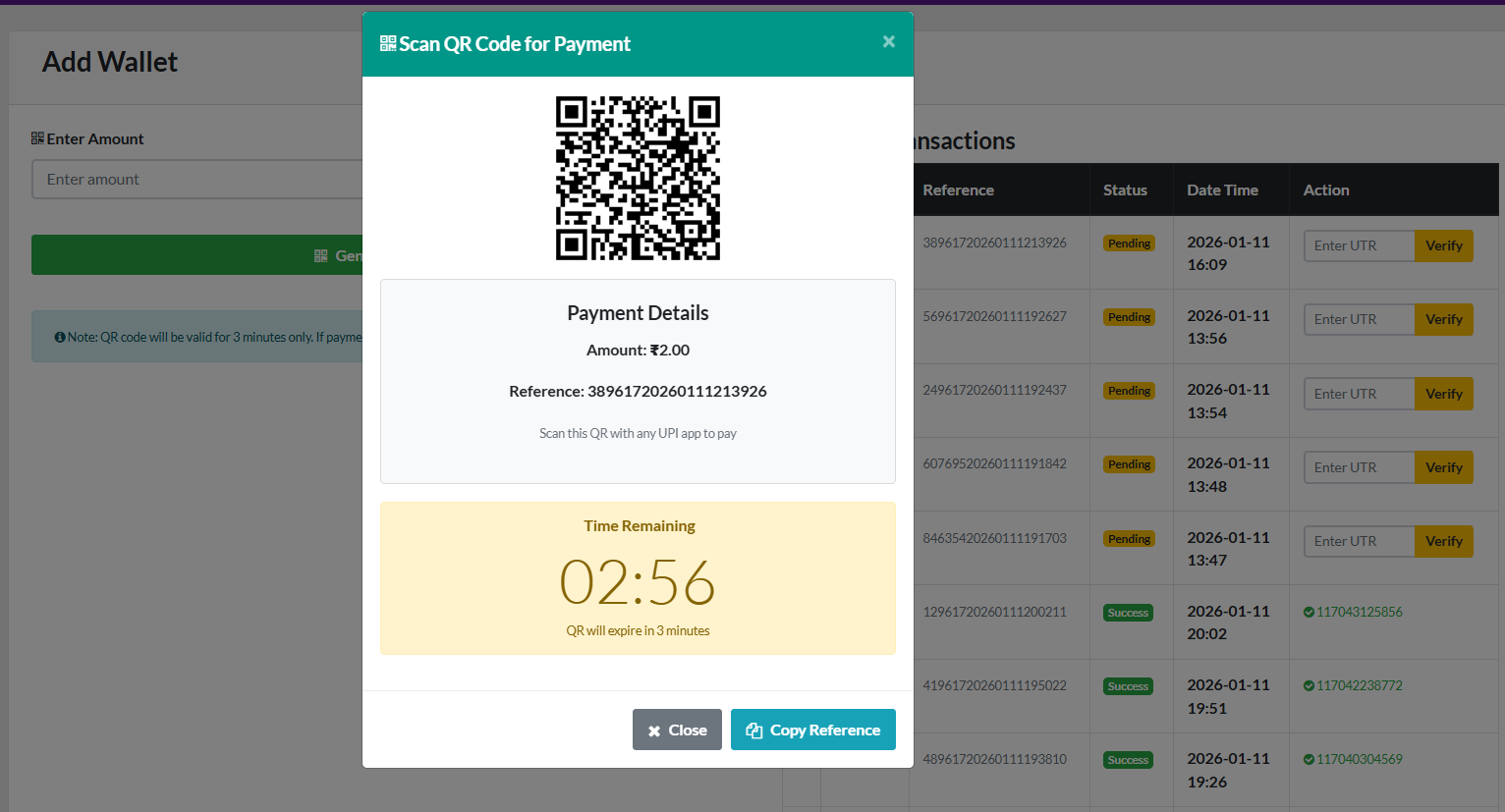Image resolution: width=1505 pixels, height=812 pixels.
Task: Focus the Enter UTR field for 16:09 transaction
Action: pyautogui.click(x=1359, y=245)
